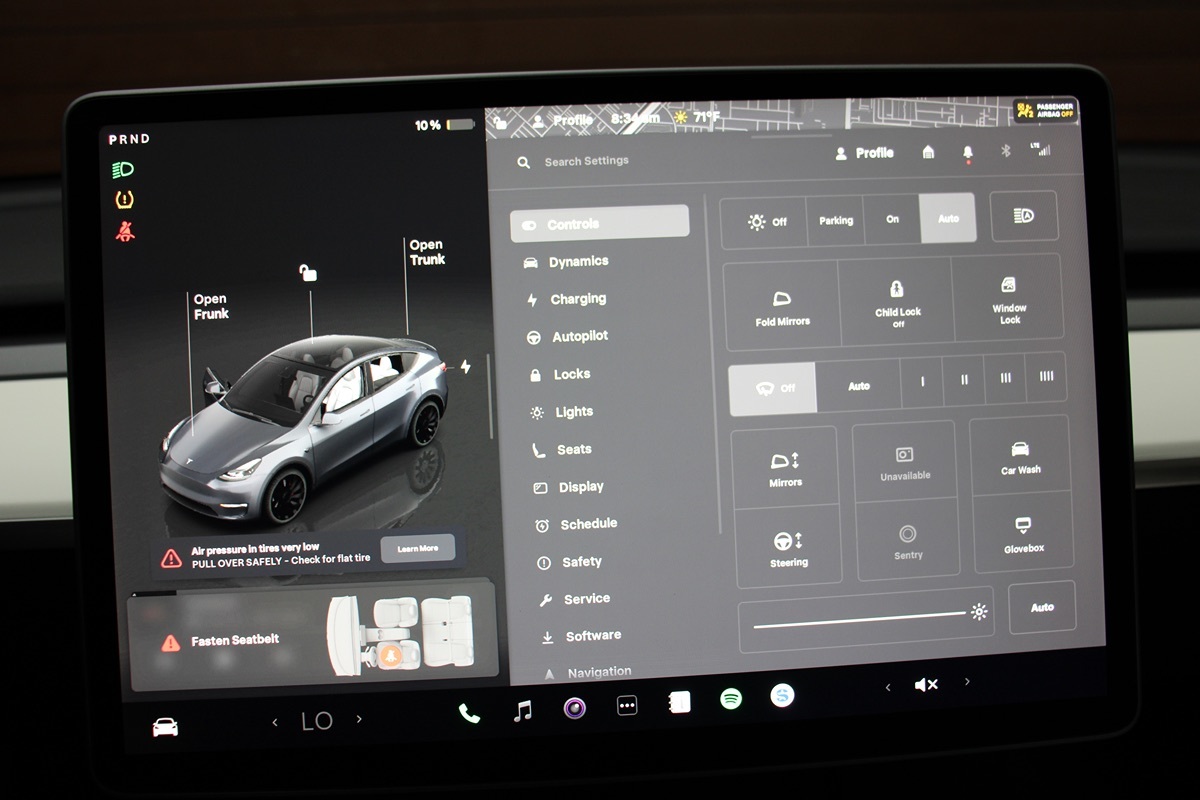Screen dimensions: 1200x800
Task: Open the Autopilot settings menu
Action: pyautogui.click(x=579, y=337)
